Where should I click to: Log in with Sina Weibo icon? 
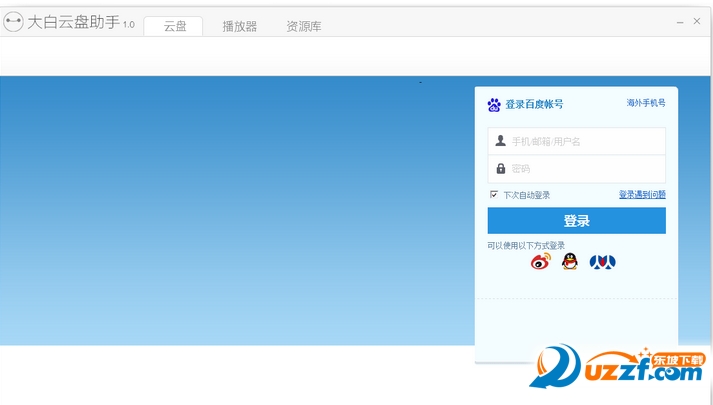tap(541, 261)
